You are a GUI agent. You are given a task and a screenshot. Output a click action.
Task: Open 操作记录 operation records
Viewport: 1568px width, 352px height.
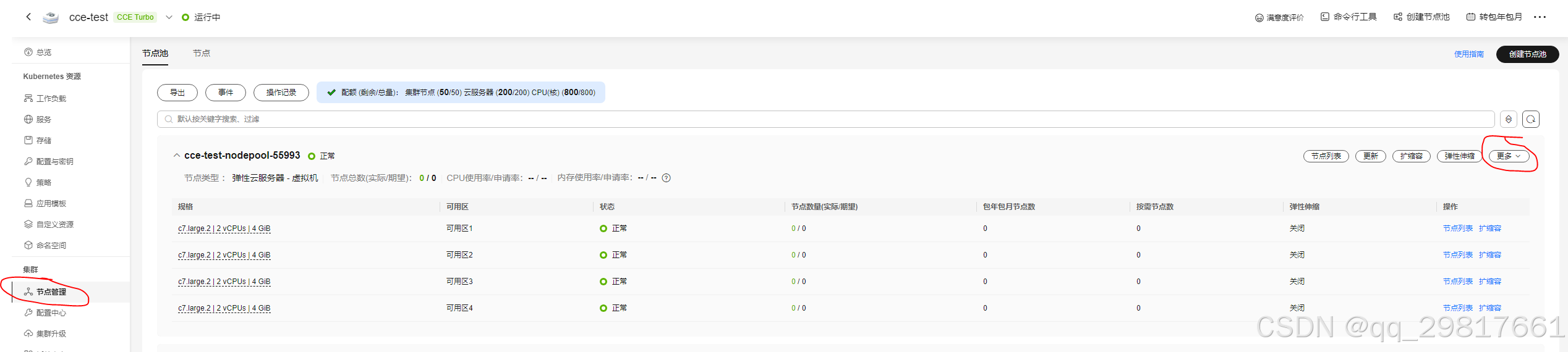(x=281, y=93)
